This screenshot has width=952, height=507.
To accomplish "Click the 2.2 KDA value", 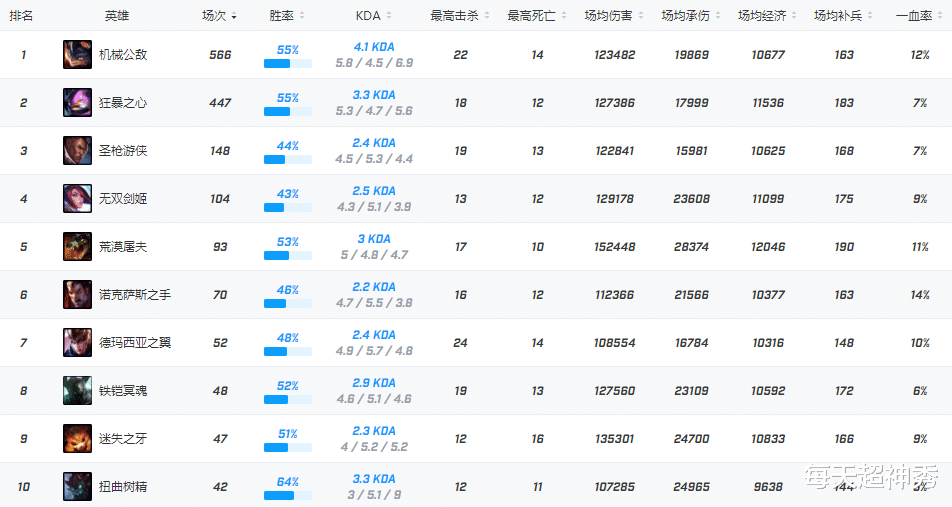I will click(374, 287).
